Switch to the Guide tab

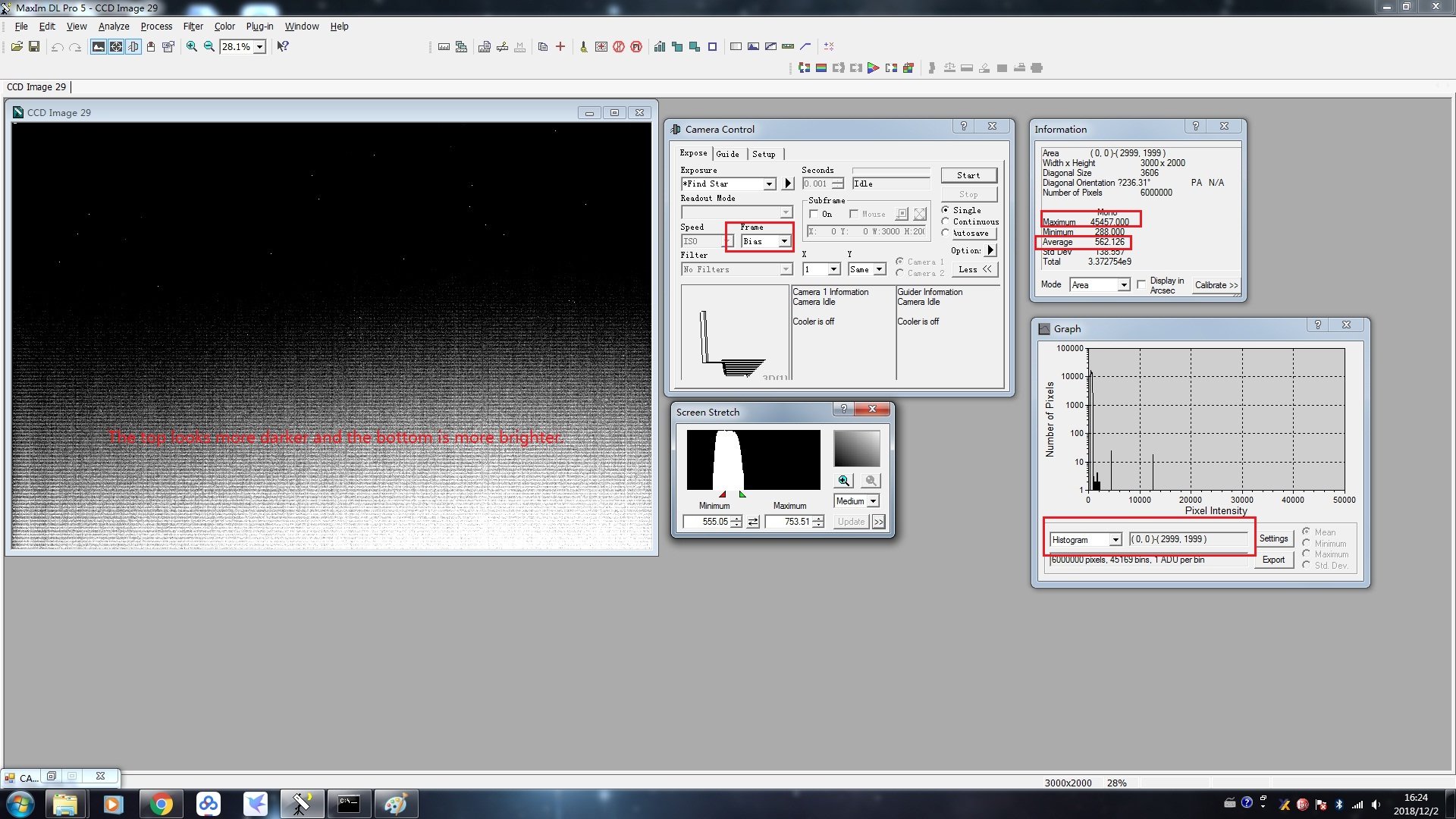click(x=727, y=154)
